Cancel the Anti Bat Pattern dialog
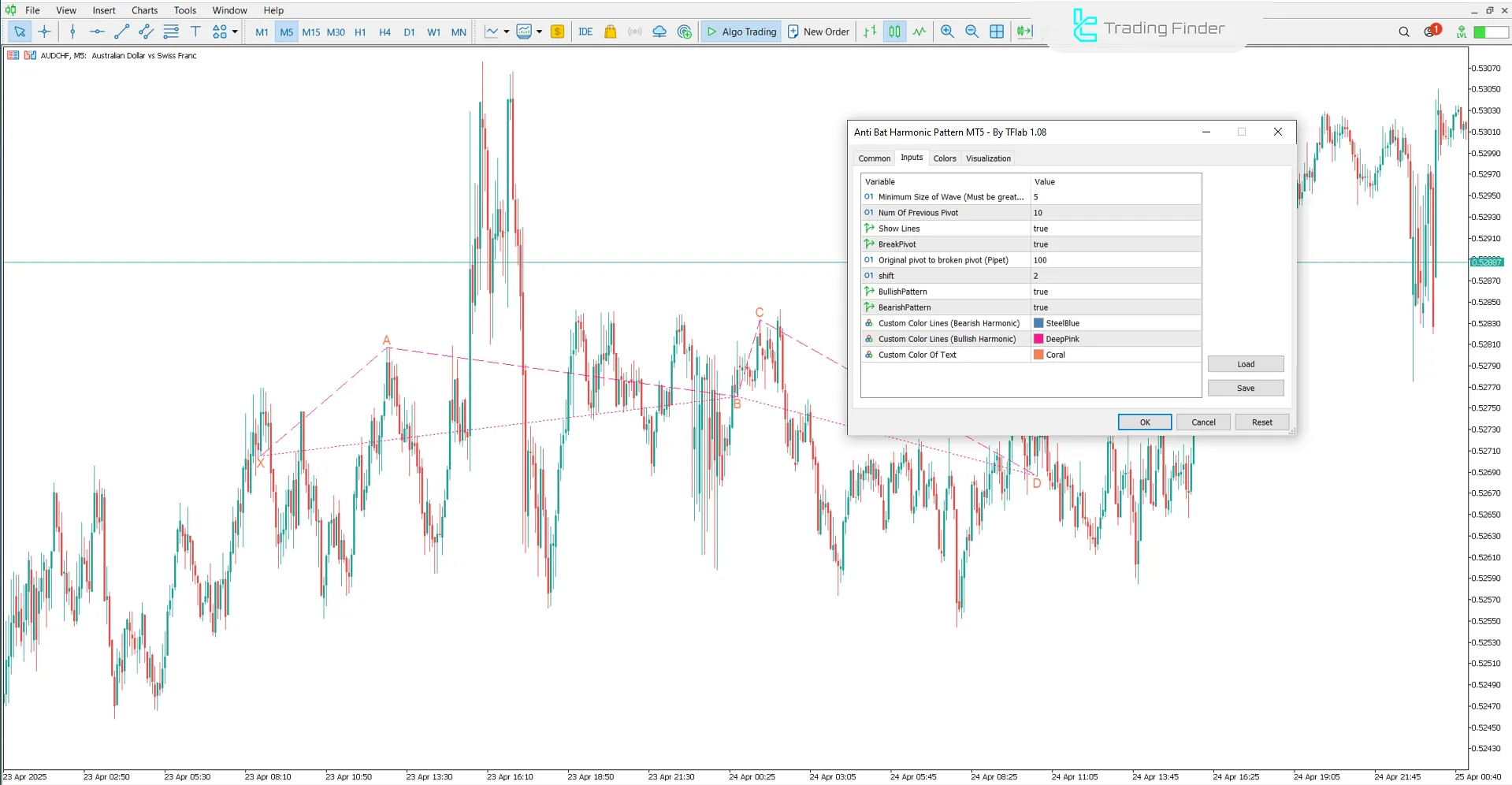The image size is (1512, 785). 1203,422
